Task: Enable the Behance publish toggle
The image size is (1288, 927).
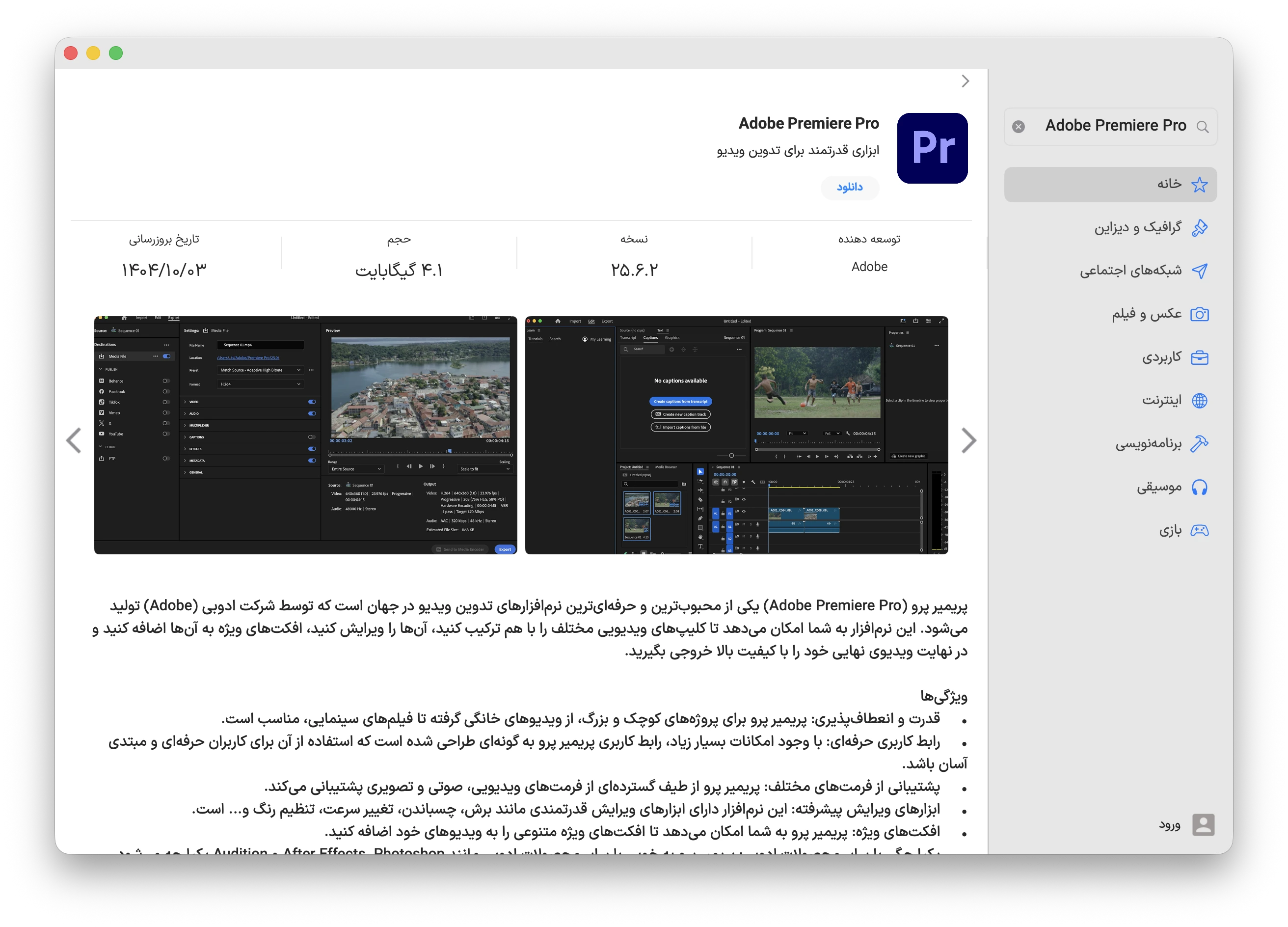Action: click(x=166, y=381)
